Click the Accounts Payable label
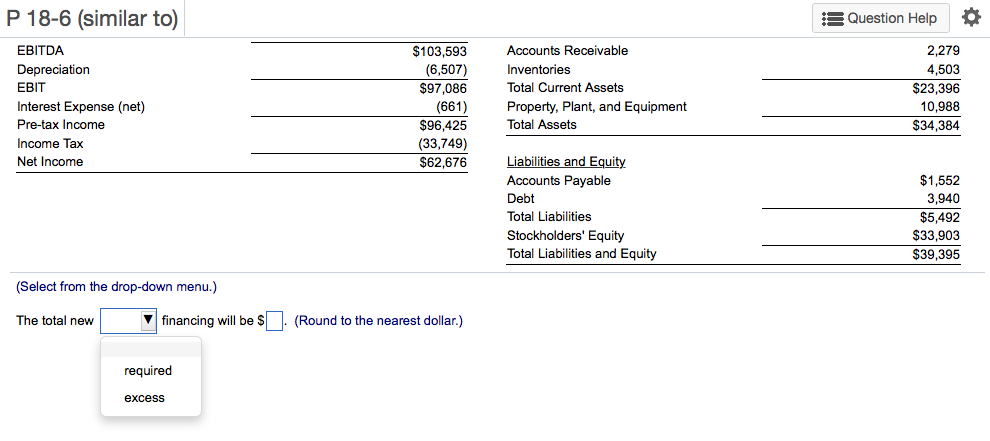 (x=559, y=181)
